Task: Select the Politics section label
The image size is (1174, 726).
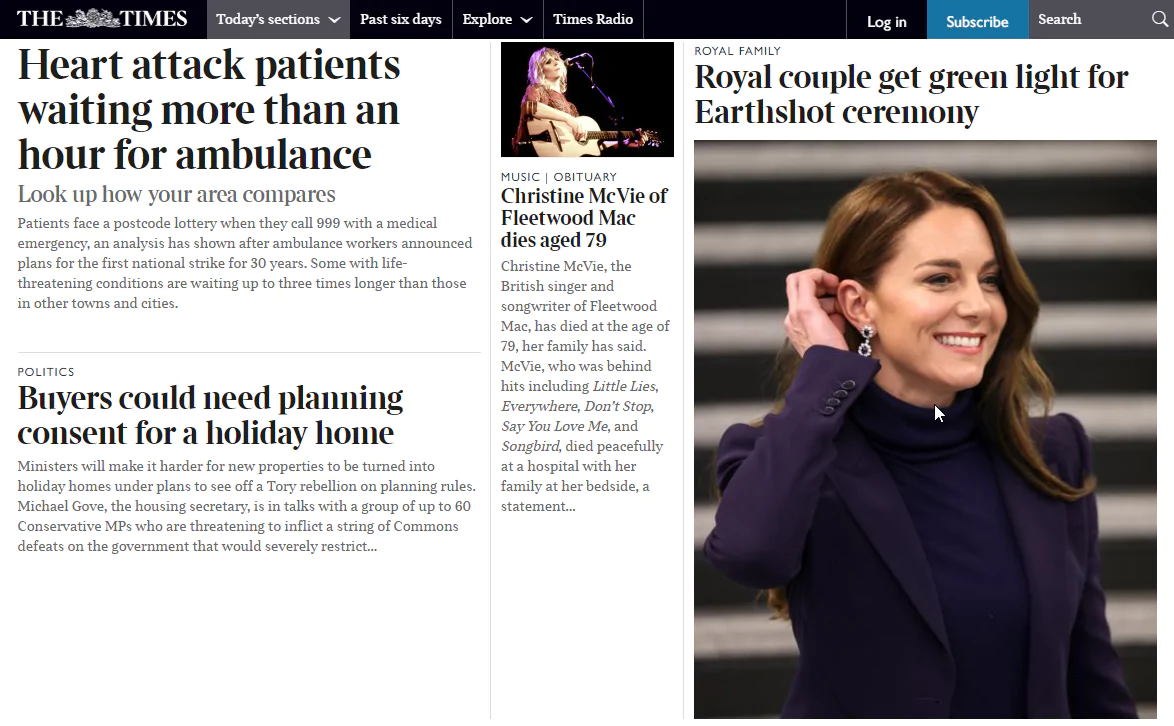Action: point(46,372)
